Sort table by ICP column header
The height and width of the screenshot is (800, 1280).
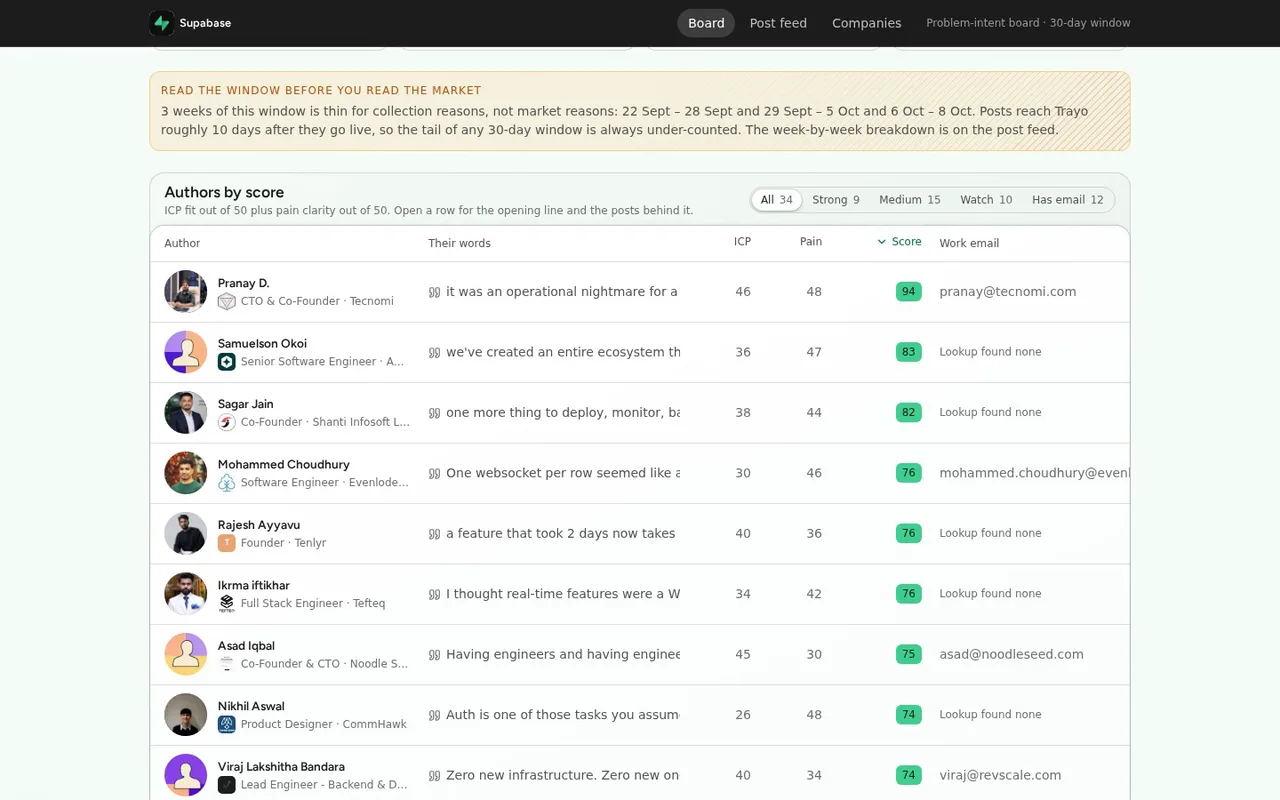742,242
